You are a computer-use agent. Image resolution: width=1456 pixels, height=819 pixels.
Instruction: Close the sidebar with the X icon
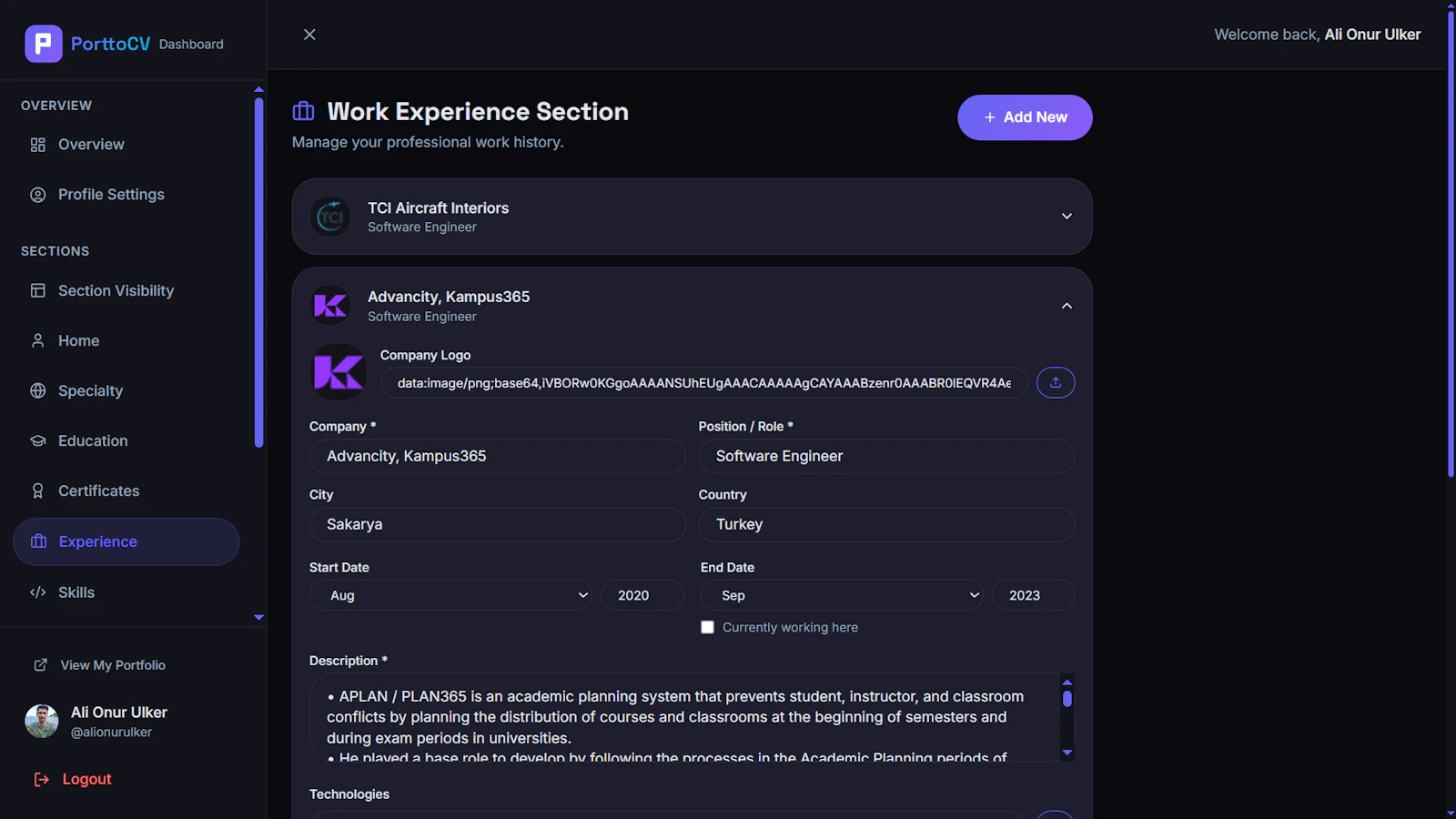pos(309,35)
